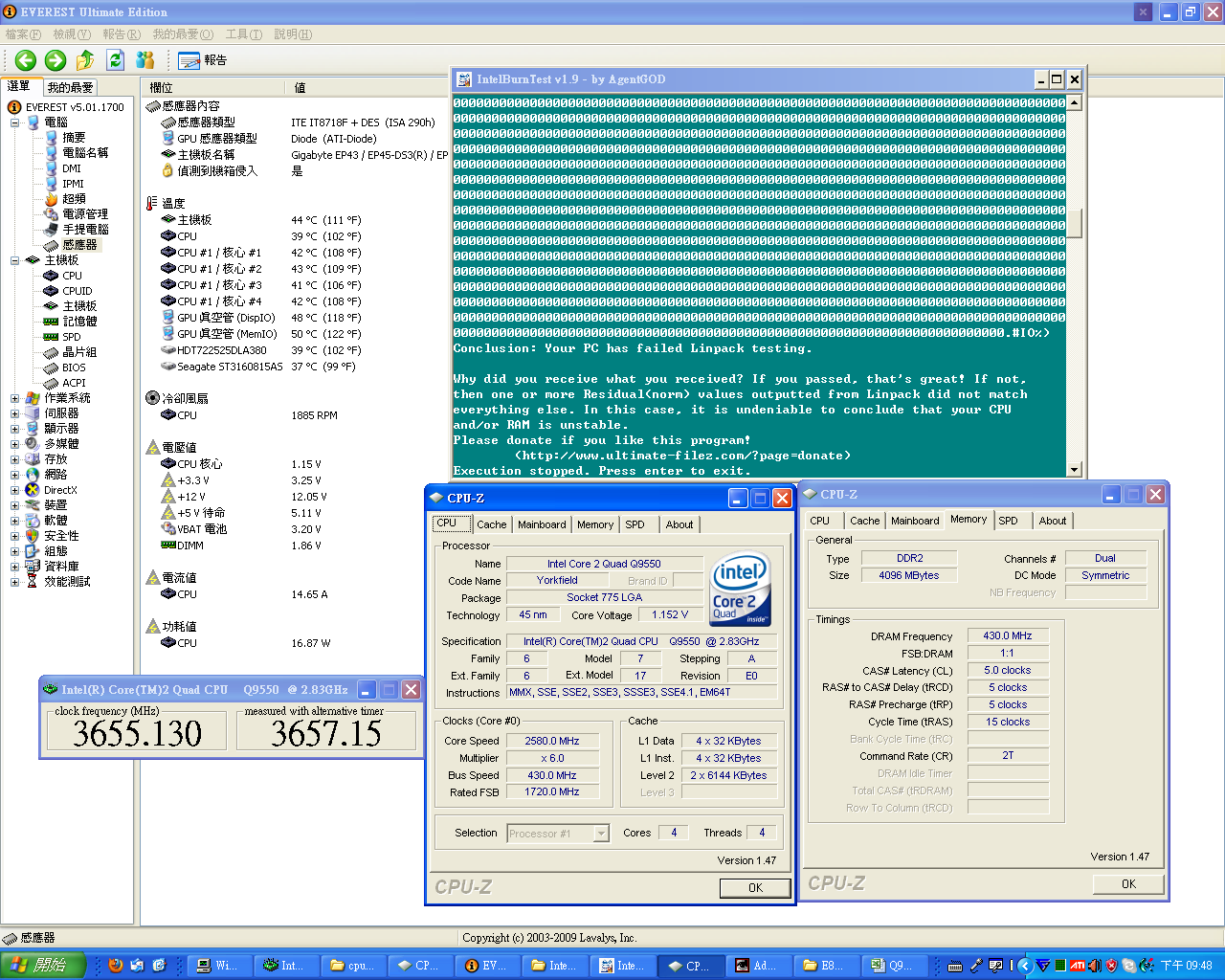Open Cache tab in CPU-Z processor window
This screenshot has height=980, width=1225.
(x=492, y=524)
